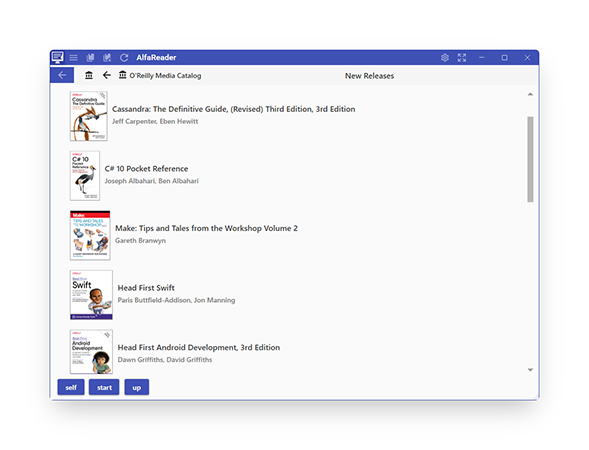This screenshot has width=589, height=450.
Task: Open the Cassandra Definitive Guide cover thumbnail
Action: pyautogui.click(x=89, y=116)
